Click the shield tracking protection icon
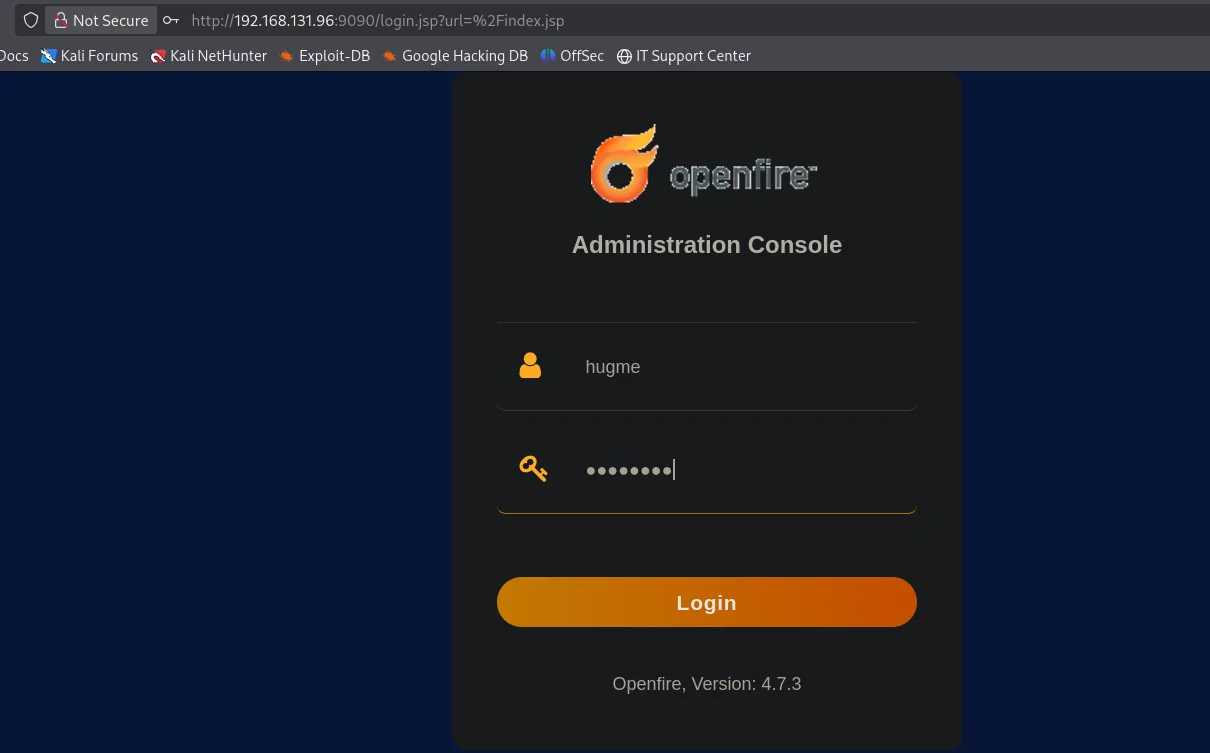Viewport: 1210px width, 753px height. 31,20
